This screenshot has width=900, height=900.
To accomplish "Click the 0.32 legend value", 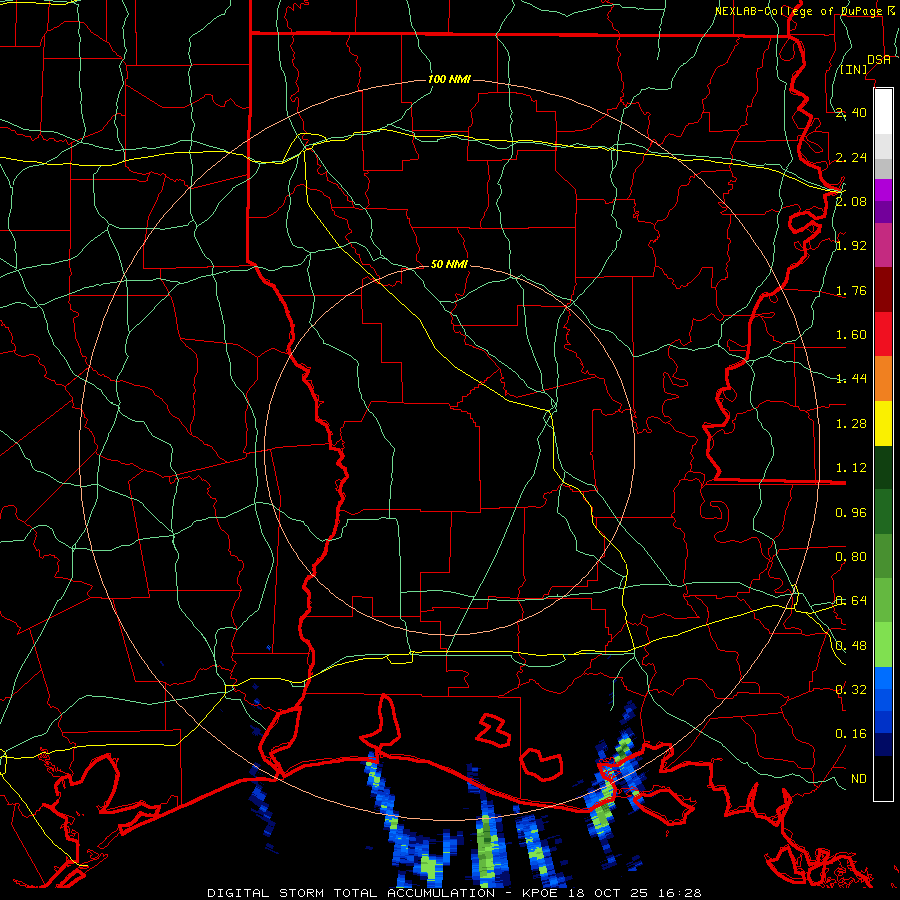I will point(851,689).
